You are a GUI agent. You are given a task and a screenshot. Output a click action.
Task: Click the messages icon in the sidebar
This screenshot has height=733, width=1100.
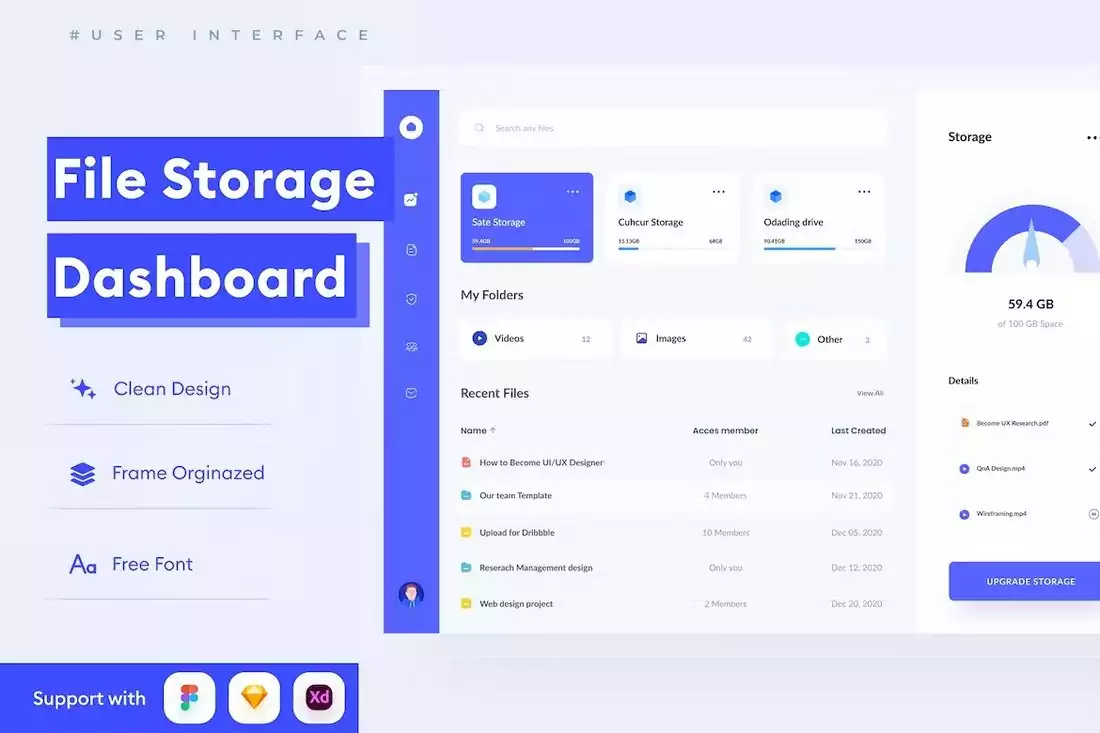tap(411, 392)
